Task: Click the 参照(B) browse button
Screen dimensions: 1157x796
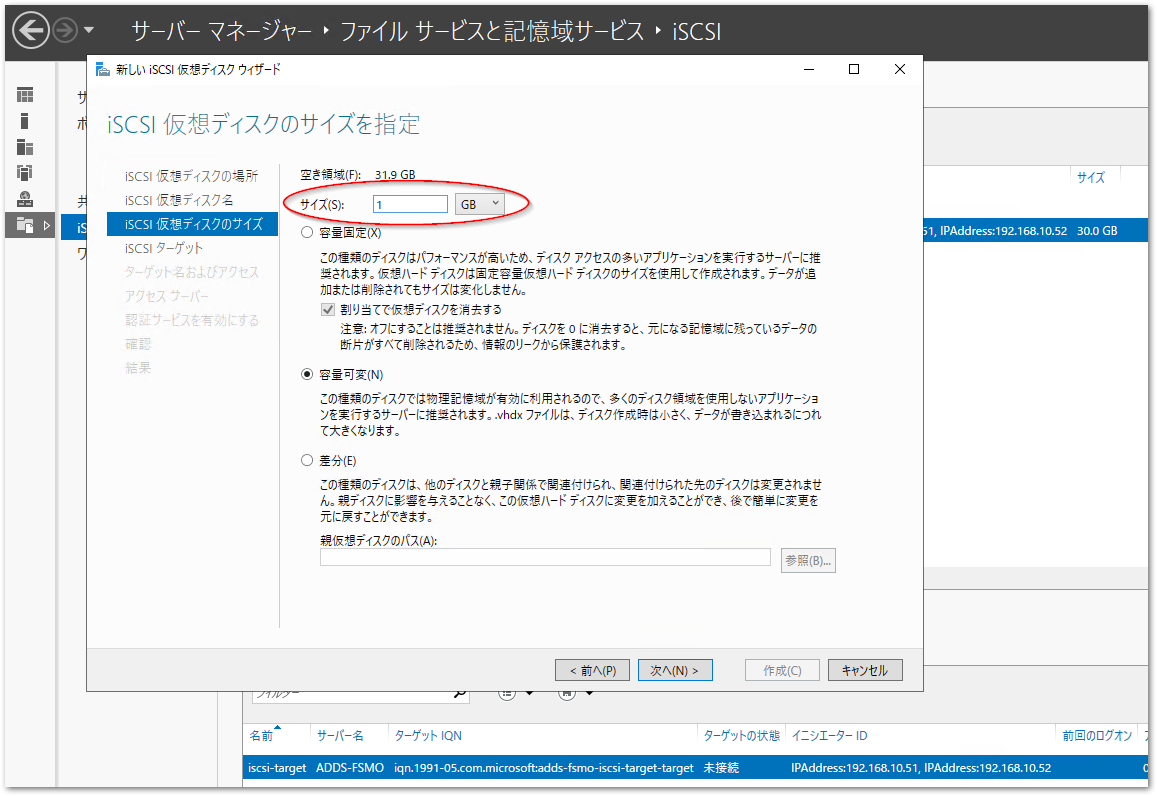Action: point(808,560)
